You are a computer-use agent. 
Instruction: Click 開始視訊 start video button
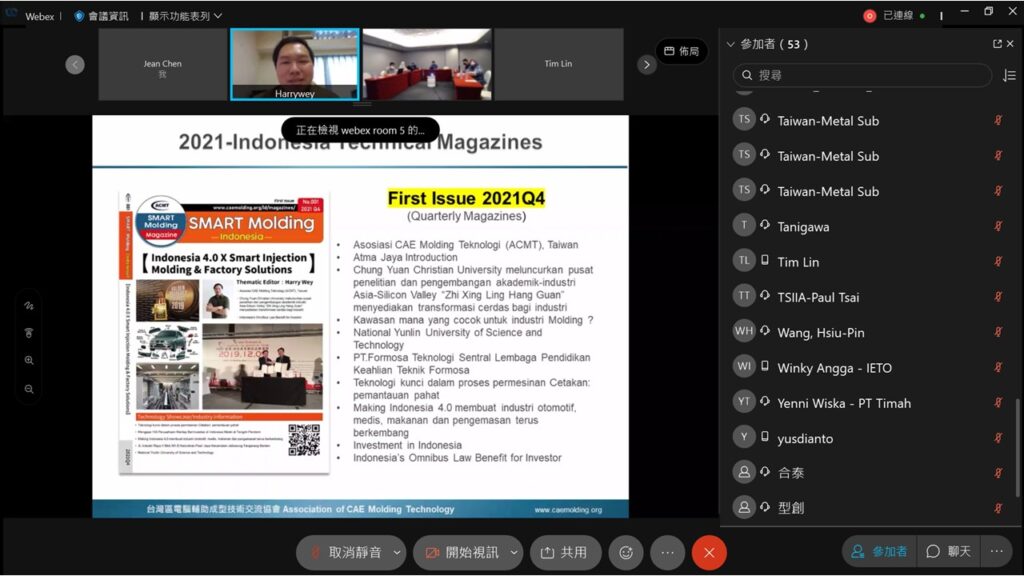[463, 552]
